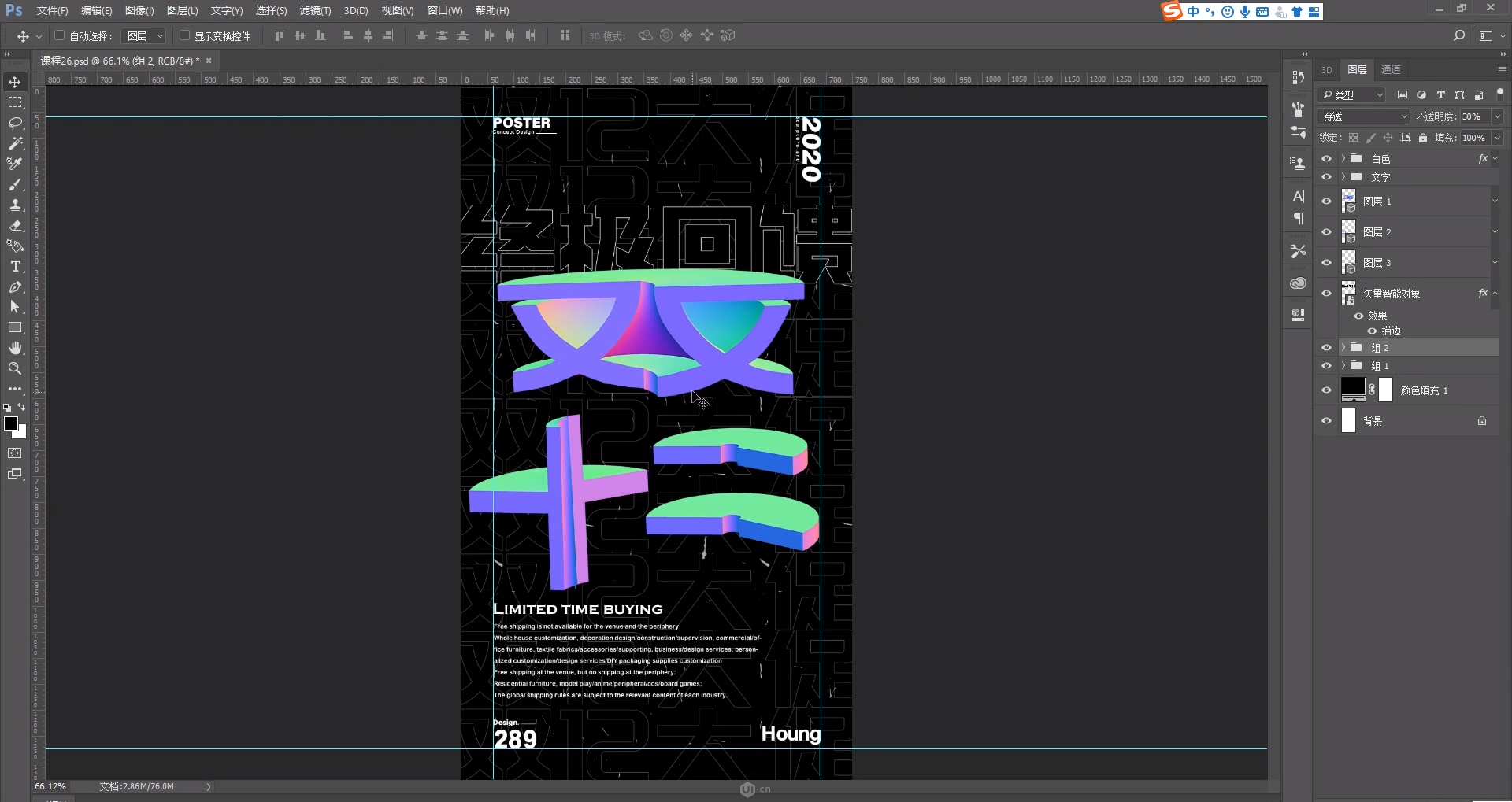Hide the 白色 group layer
The width and height of the screenshot is (1512, 802).
click(1326, 159)
